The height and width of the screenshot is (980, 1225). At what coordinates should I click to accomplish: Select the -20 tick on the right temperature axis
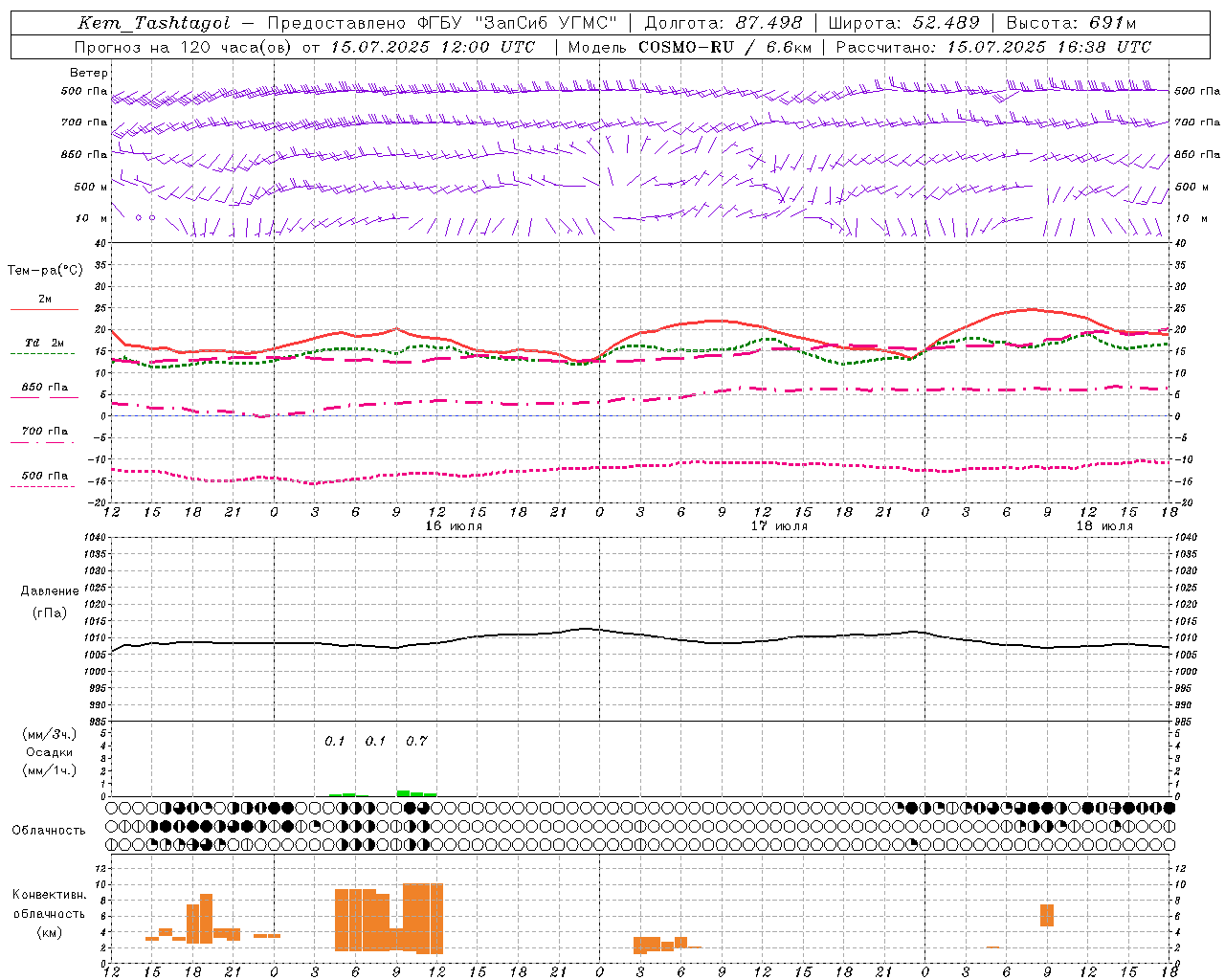(x=1183, y=502)
